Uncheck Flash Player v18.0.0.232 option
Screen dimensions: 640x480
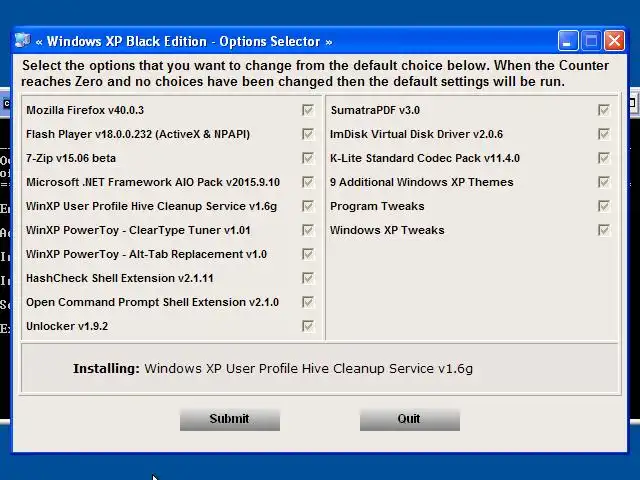point(308,134)
